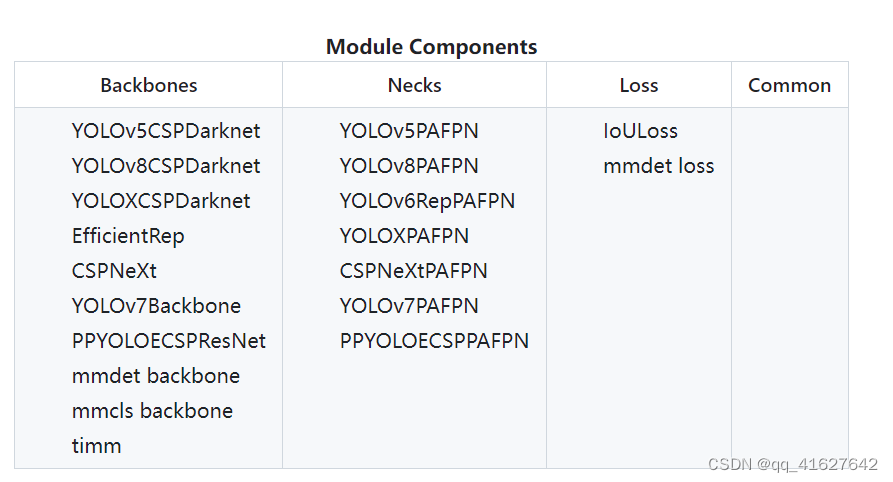The image size is (893, 482).
Task: Select YOLOv8CSPDarknet in Backbones column
Action: 166,166
